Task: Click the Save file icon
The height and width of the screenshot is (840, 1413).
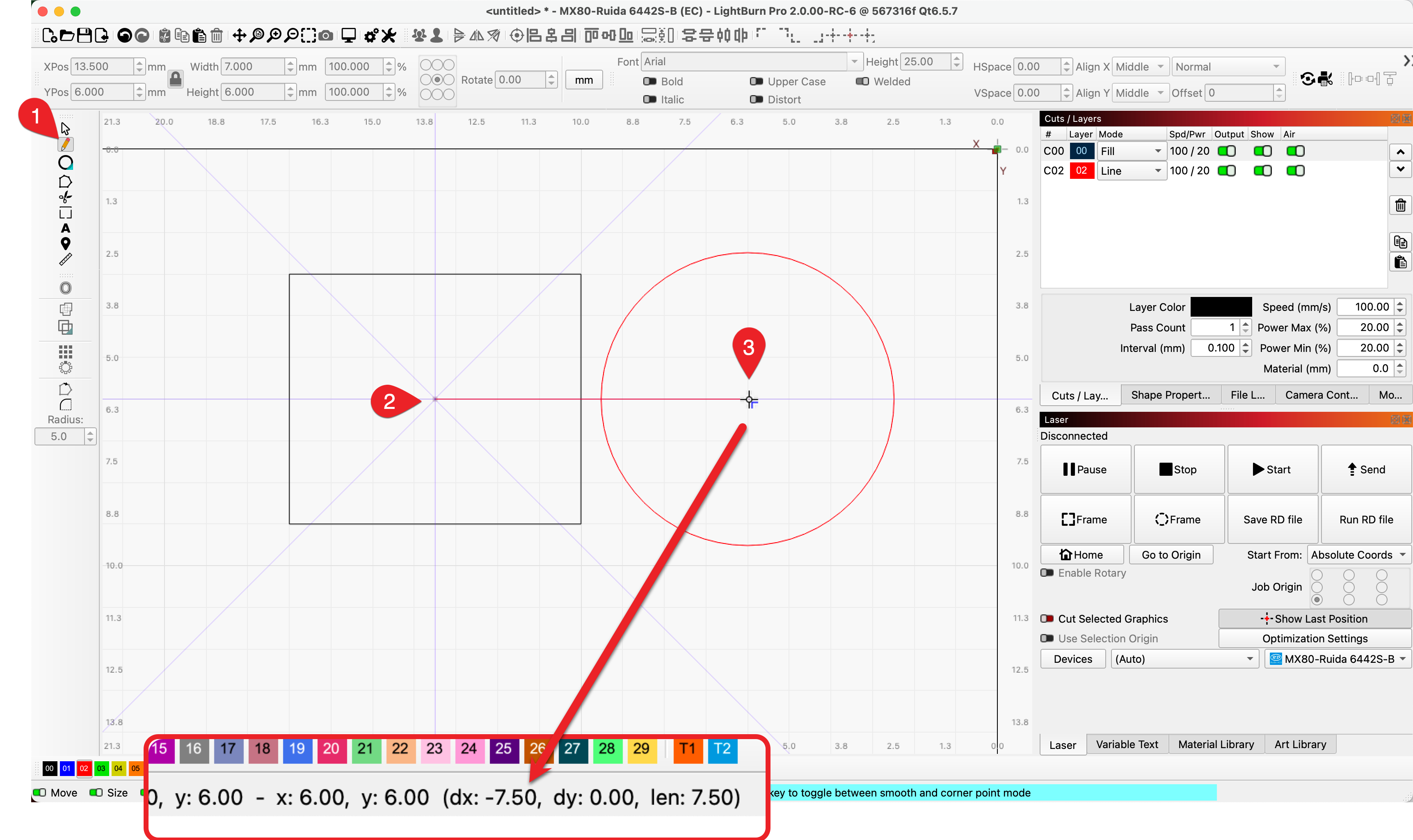Action: coord(85,36)
